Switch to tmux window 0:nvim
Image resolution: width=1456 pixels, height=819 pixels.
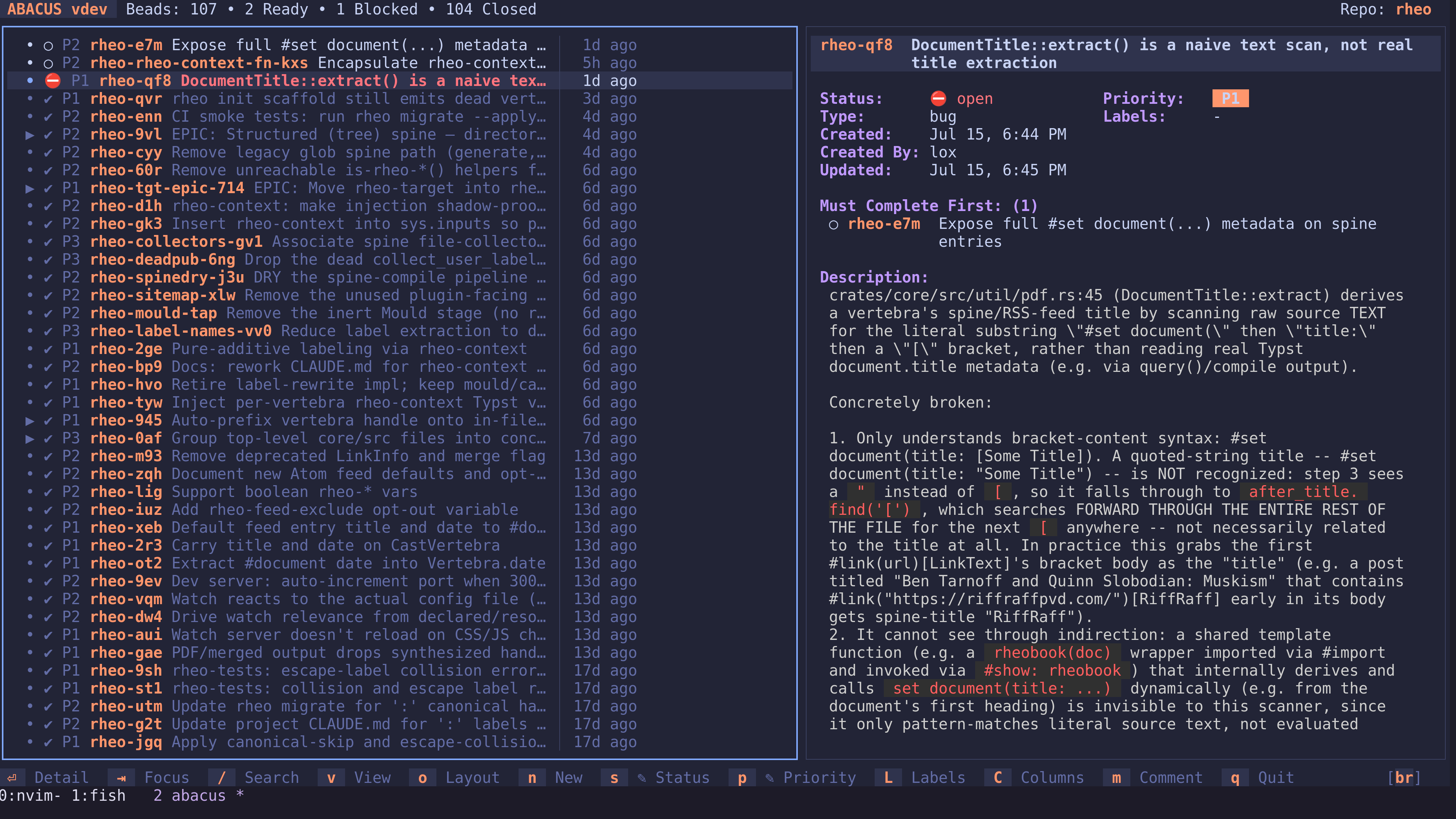tap(30, 796)
